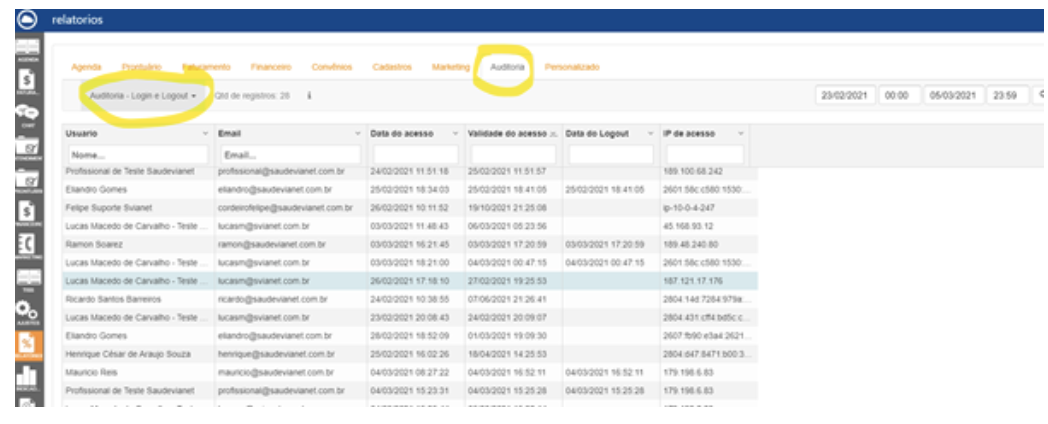1048x424 pixels.
Task: Switch to the Cadastros tab
Action: tap(392, 68)
